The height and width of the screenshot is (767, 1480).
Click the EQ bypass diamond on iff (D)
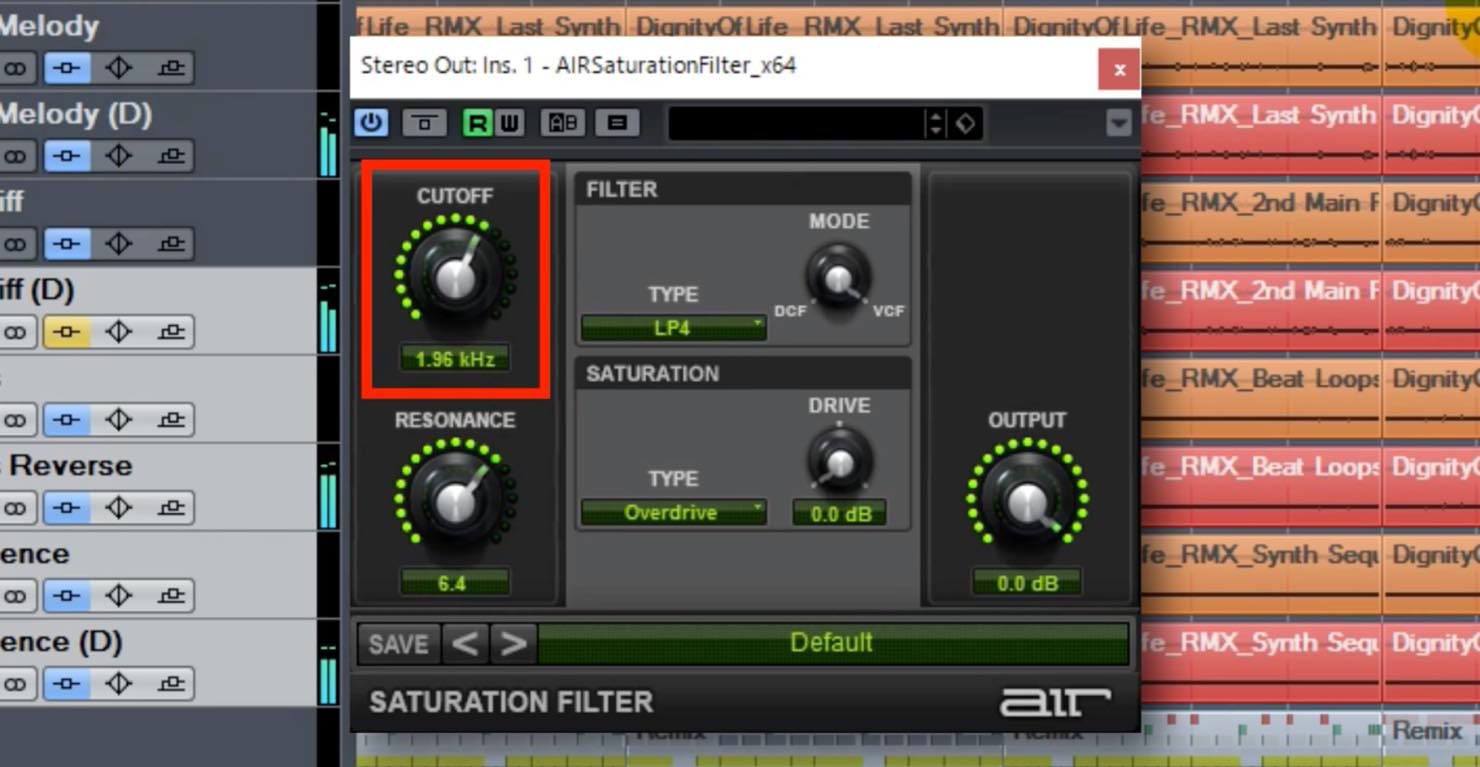point(119,332)
